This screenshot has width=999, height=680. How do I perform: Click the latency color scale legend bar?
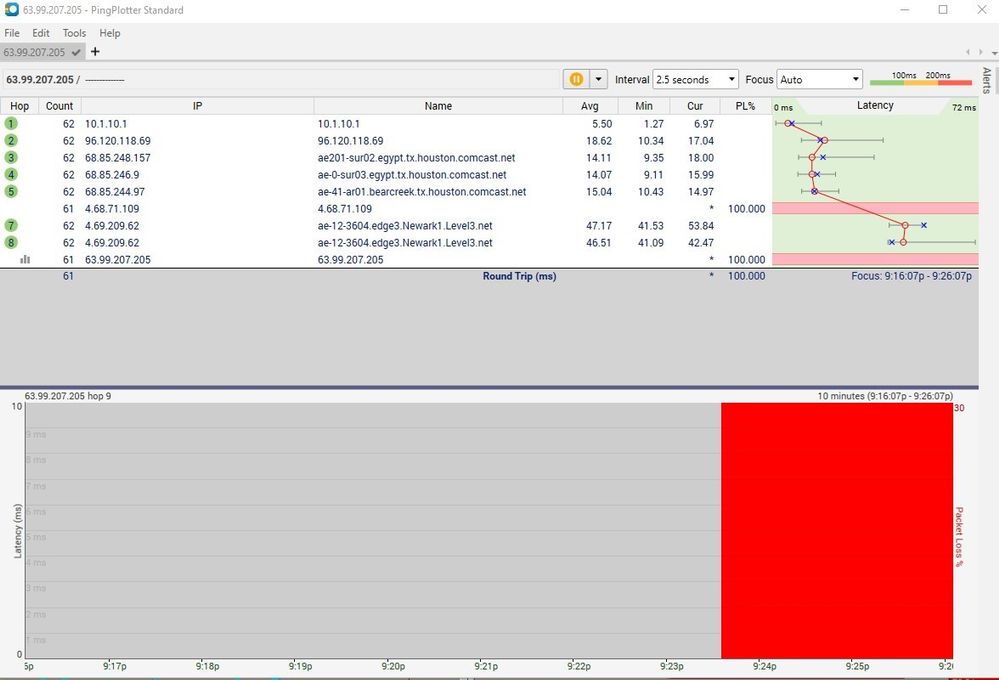pyautogui.click(x=920, y=81)
